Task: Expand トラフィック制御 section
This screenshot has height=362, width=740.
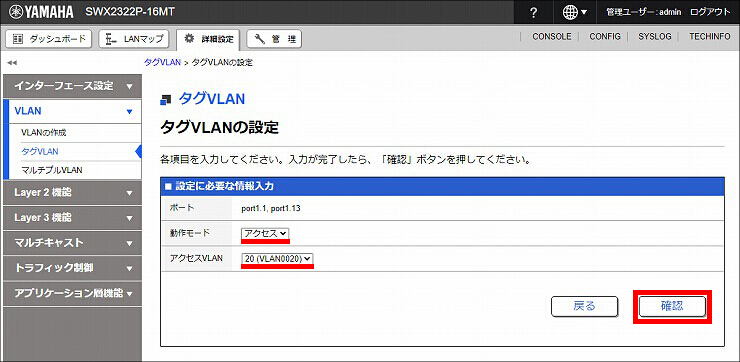Action: tap(72, 268)
